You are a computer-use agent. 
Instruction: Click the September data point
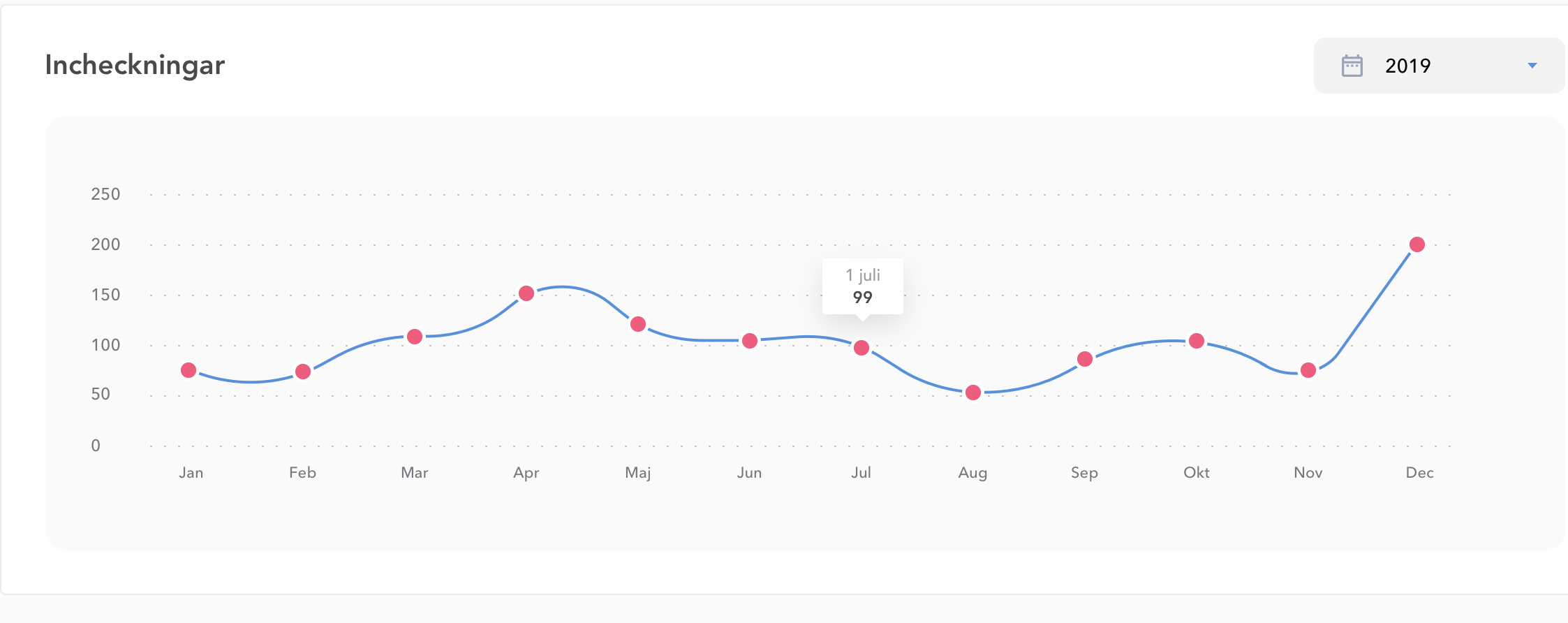(x=1085, y=359)
